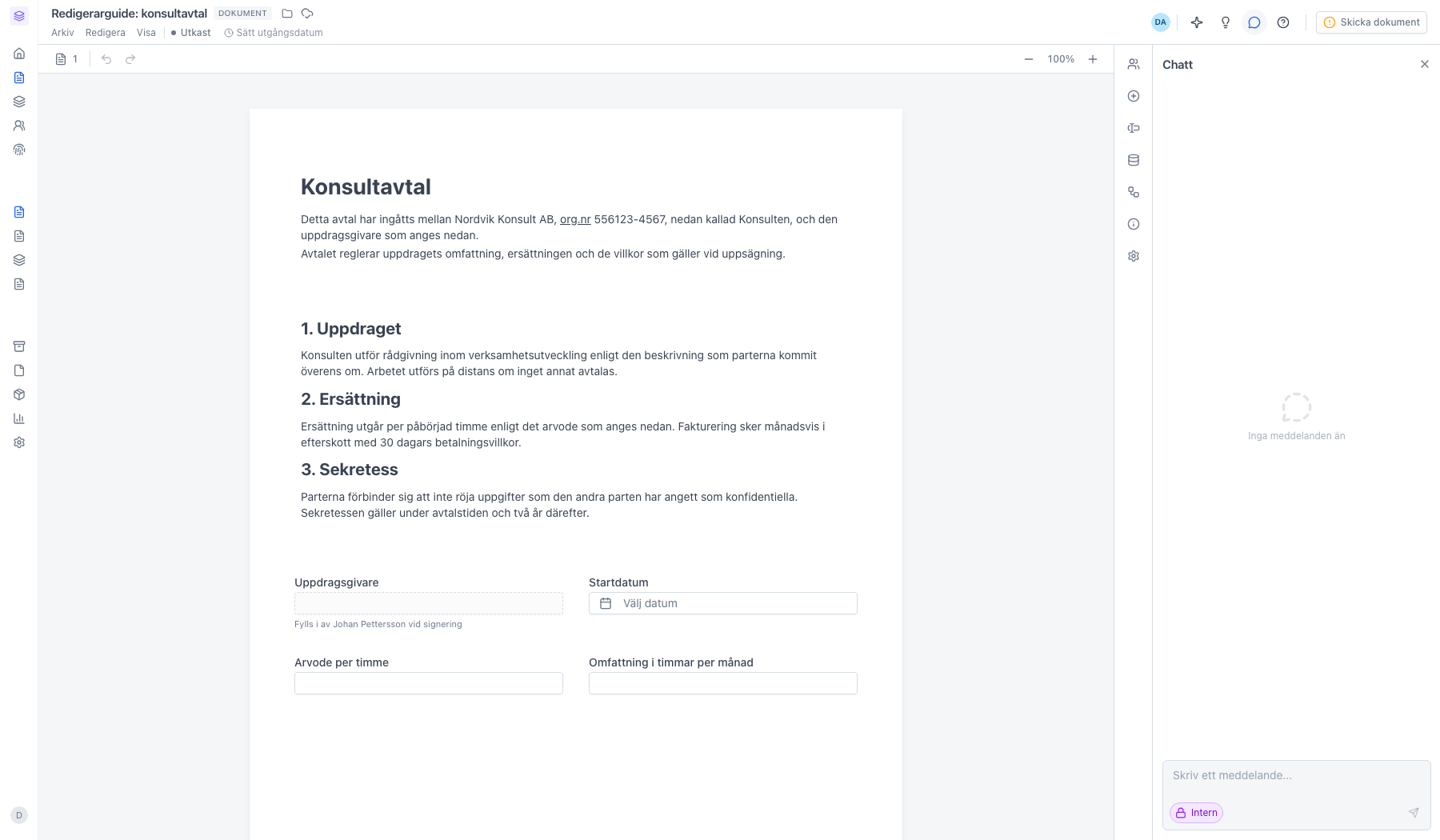Click Sätt utgångsdatum link
Image resolution: width=1440 pixels, height=840 pixels.
click(x=274, y=33)
